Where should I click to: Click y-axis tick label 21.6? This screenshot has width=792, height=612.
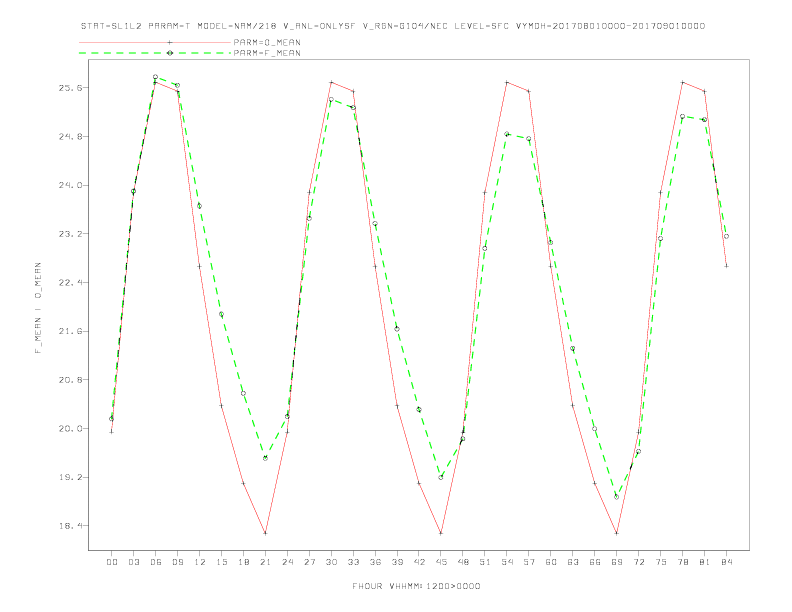click(x=68, y=331)
